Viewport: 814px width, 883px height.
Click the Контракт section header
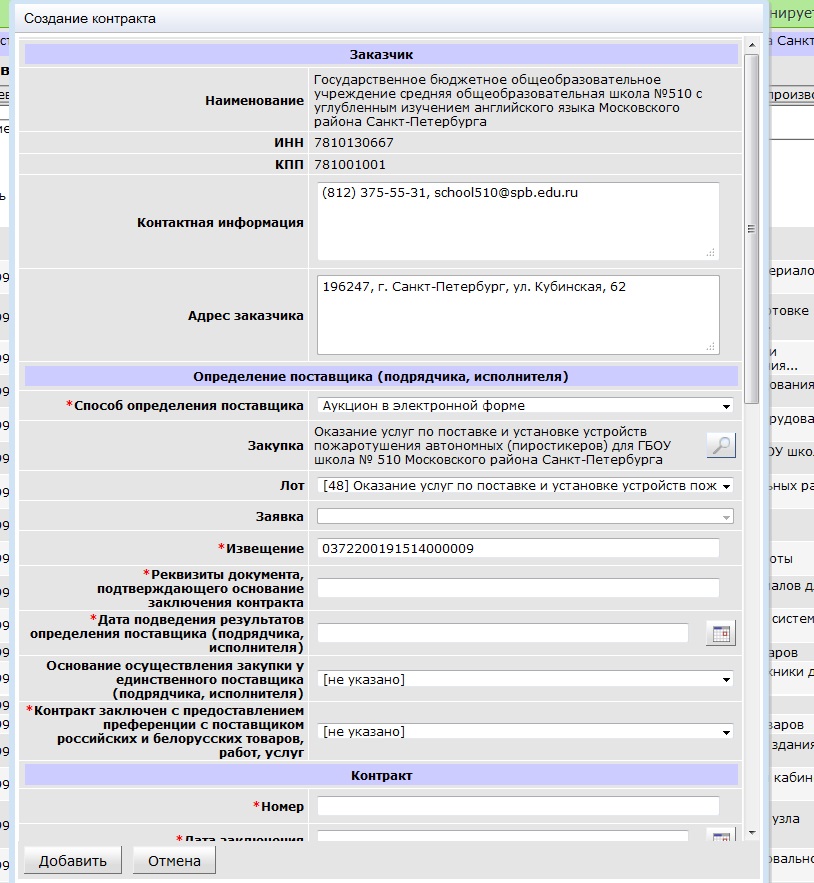coord(381,775)
